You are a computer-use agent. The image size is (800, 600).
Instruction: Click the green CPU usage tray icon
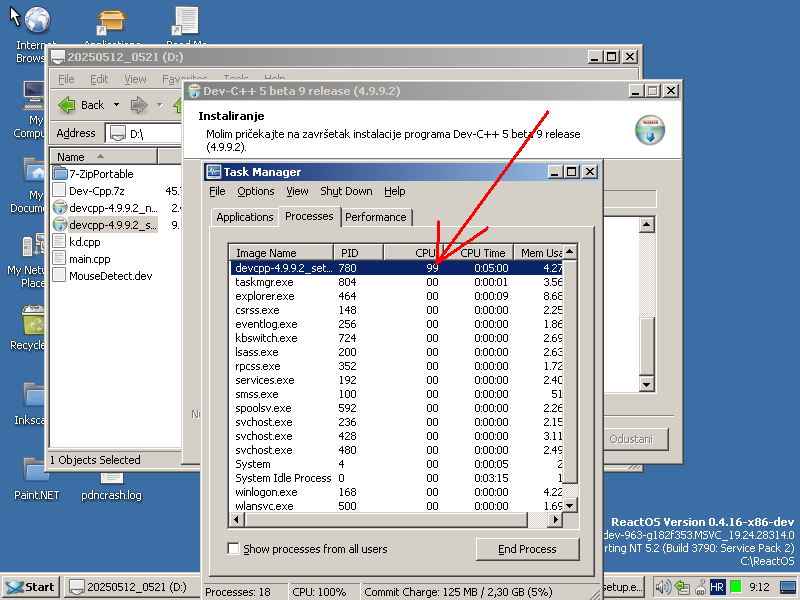click(736, 587)
